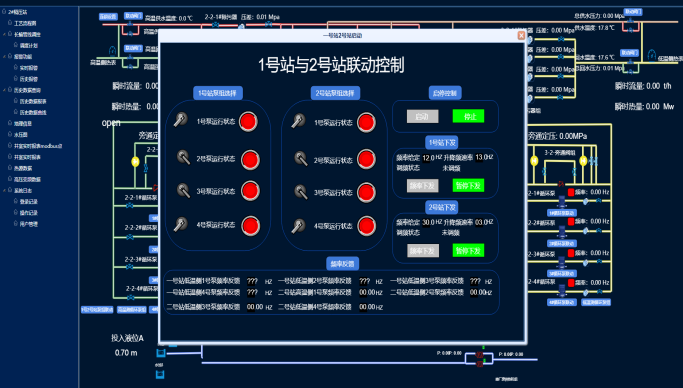Screen dimensions: 683x388
Task: Click the icon beside 水压图 in sidebar
Action: pos(10,134)
